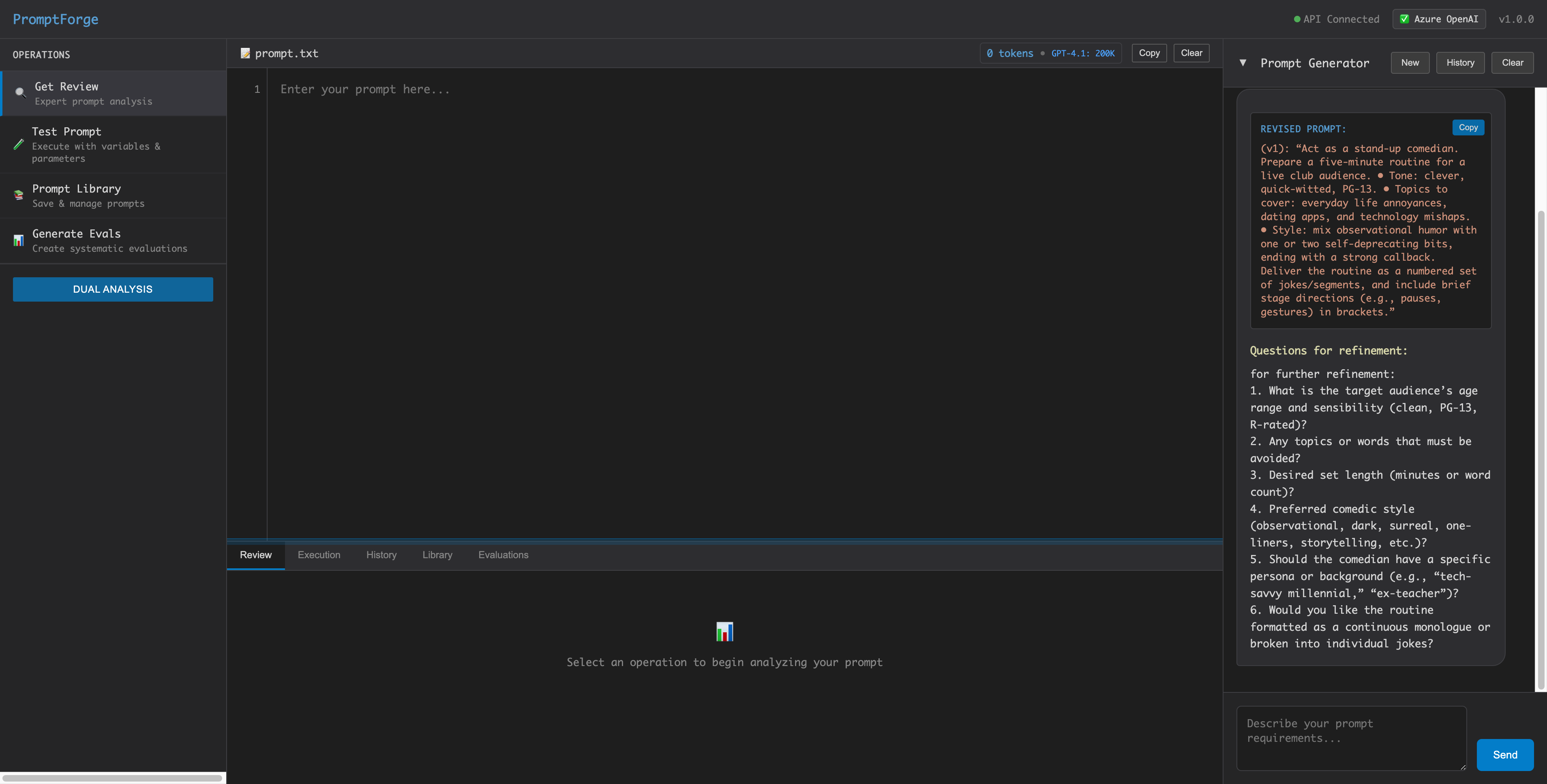Click the prompt.txt file name
Image resolution: width=1547 pixels, height=784 pixels.
287,54
